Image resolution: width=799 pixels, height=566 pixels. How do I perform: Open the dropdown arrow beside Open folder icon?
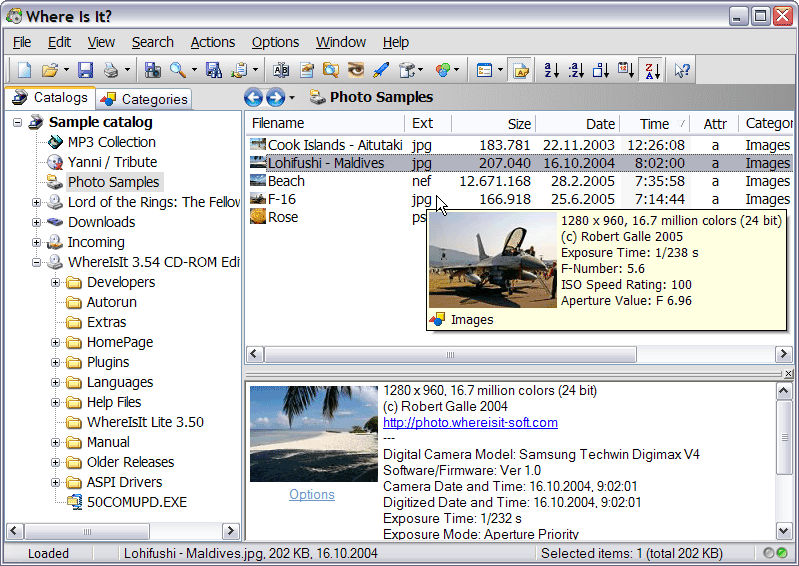[x=66, y=70]
